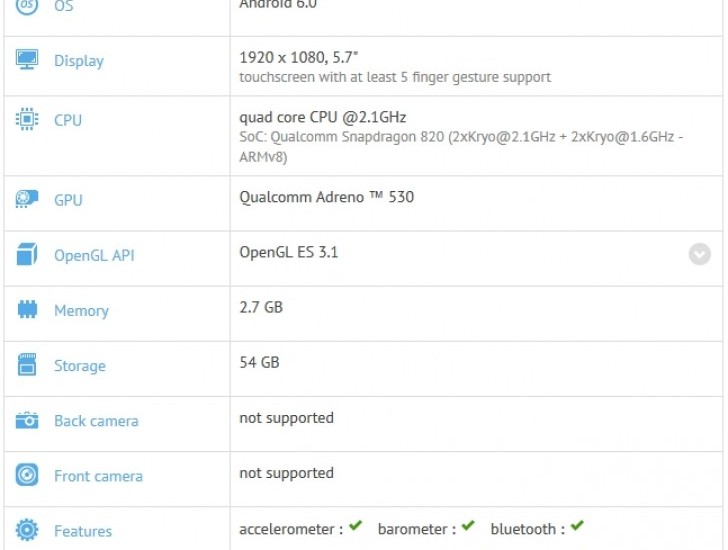Click the accelerometer green checkmark
The image size is (728, 550).
coord(355,527)
